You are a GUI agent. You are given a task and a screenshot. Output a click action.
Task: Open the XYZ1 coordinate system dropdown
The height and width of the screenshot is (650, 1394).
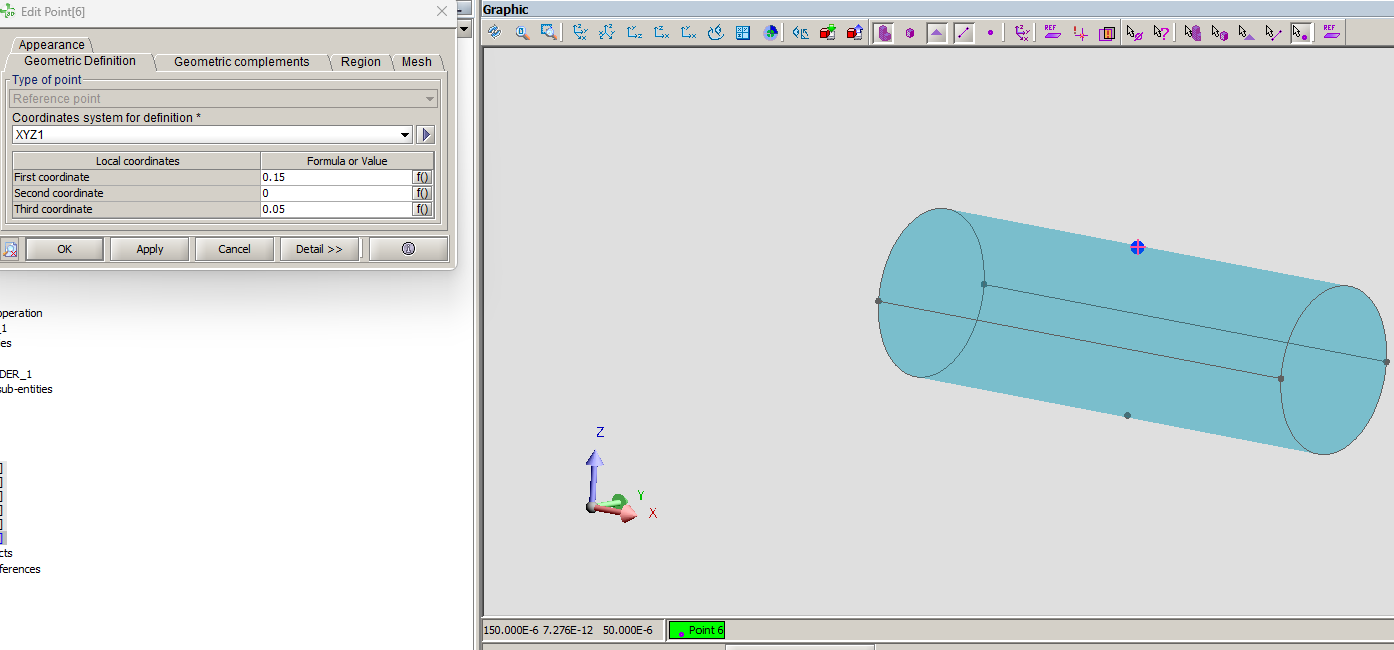point(212,135)
